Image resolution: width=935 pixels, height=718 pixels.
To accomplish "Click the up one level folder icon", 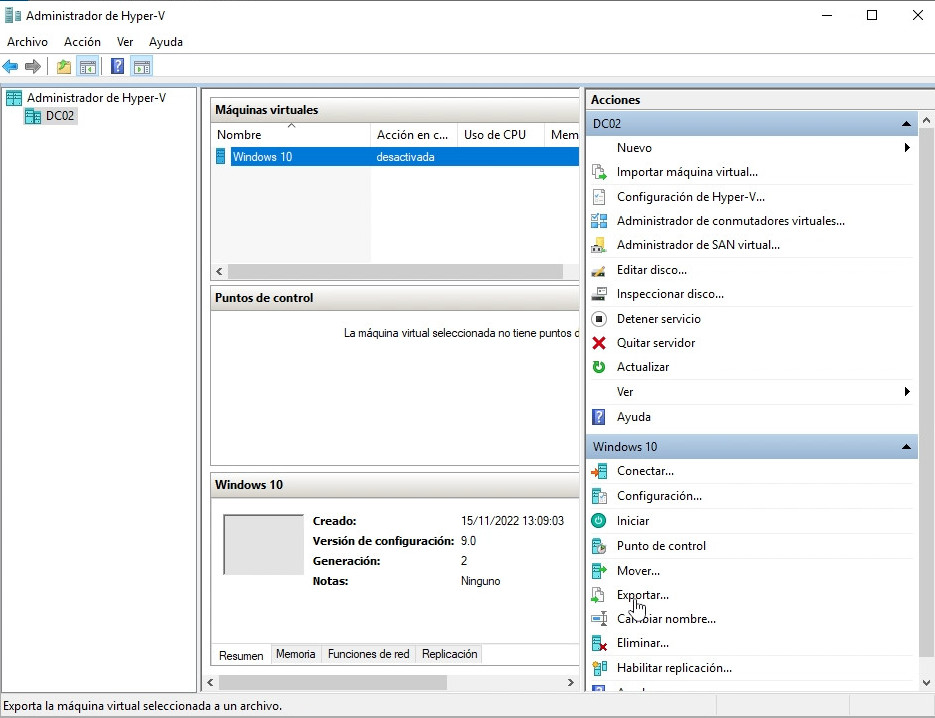I will [64, 67].
